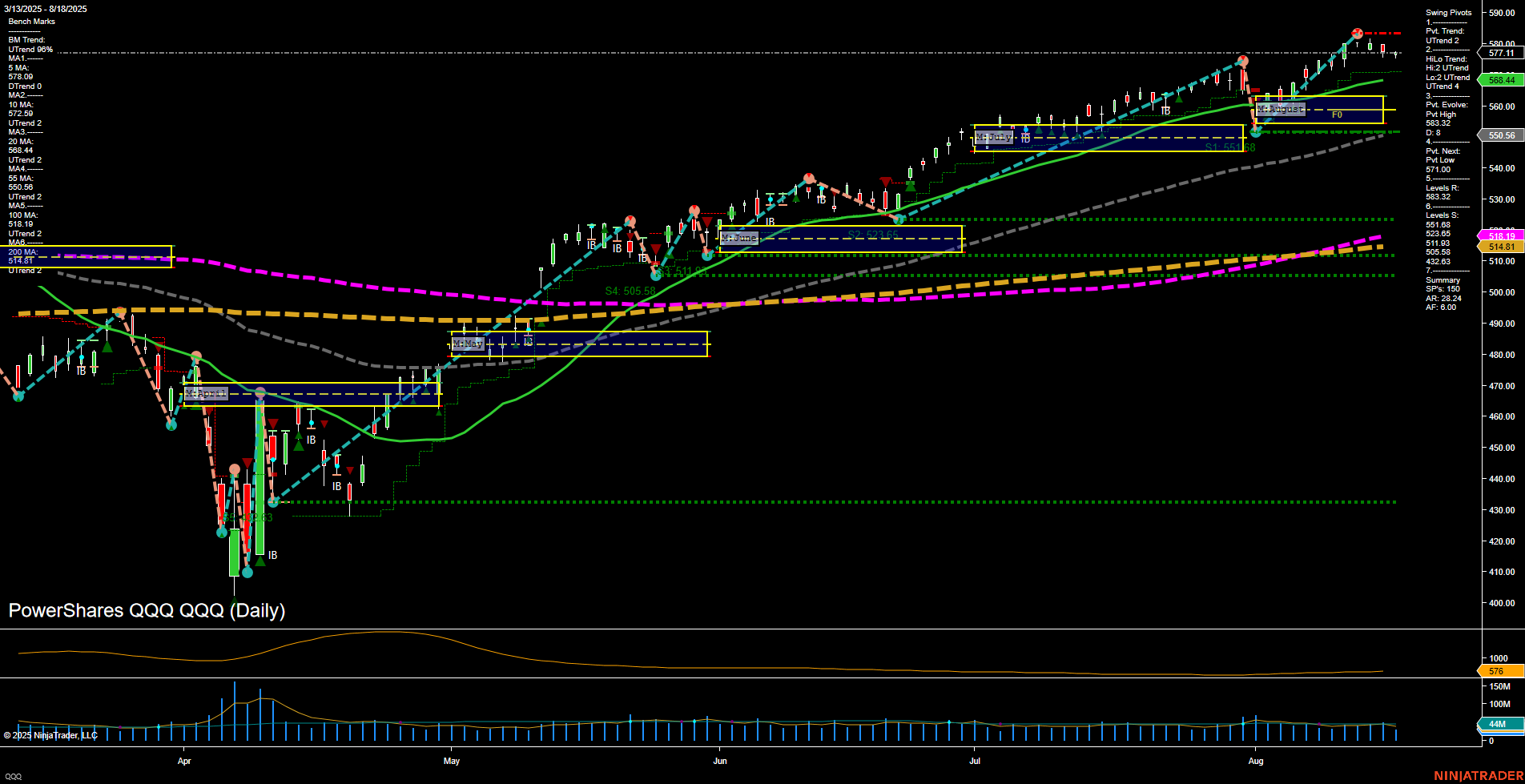Click the red swing pivot dot at the chart peak
The image size is (1525, 784).
[1356, 34]
